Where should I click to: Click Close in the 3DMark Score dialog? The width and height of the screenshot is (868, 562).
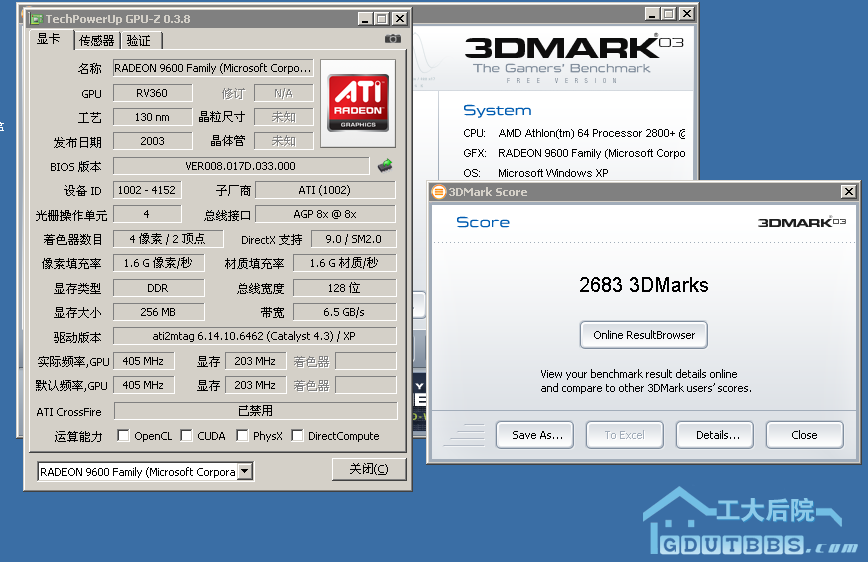pos(804,435)
